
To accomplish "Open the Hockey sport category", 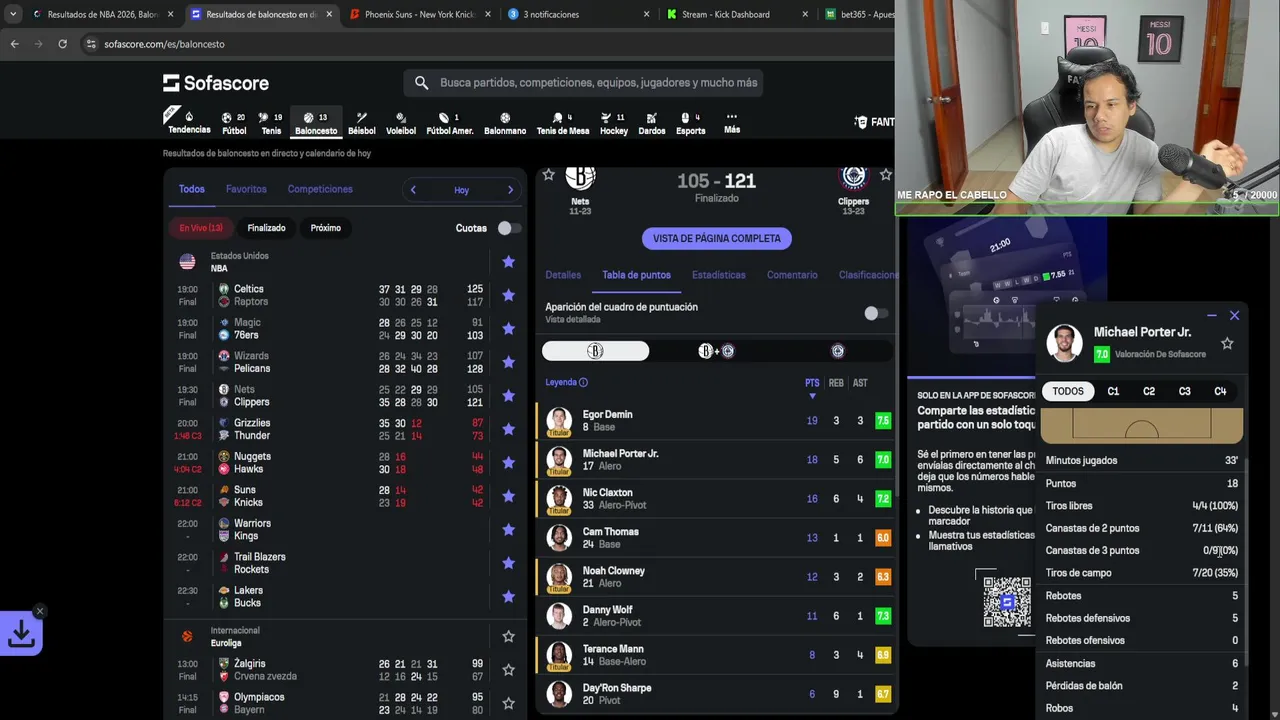I will pyautogui.click(x=614, y=123).
